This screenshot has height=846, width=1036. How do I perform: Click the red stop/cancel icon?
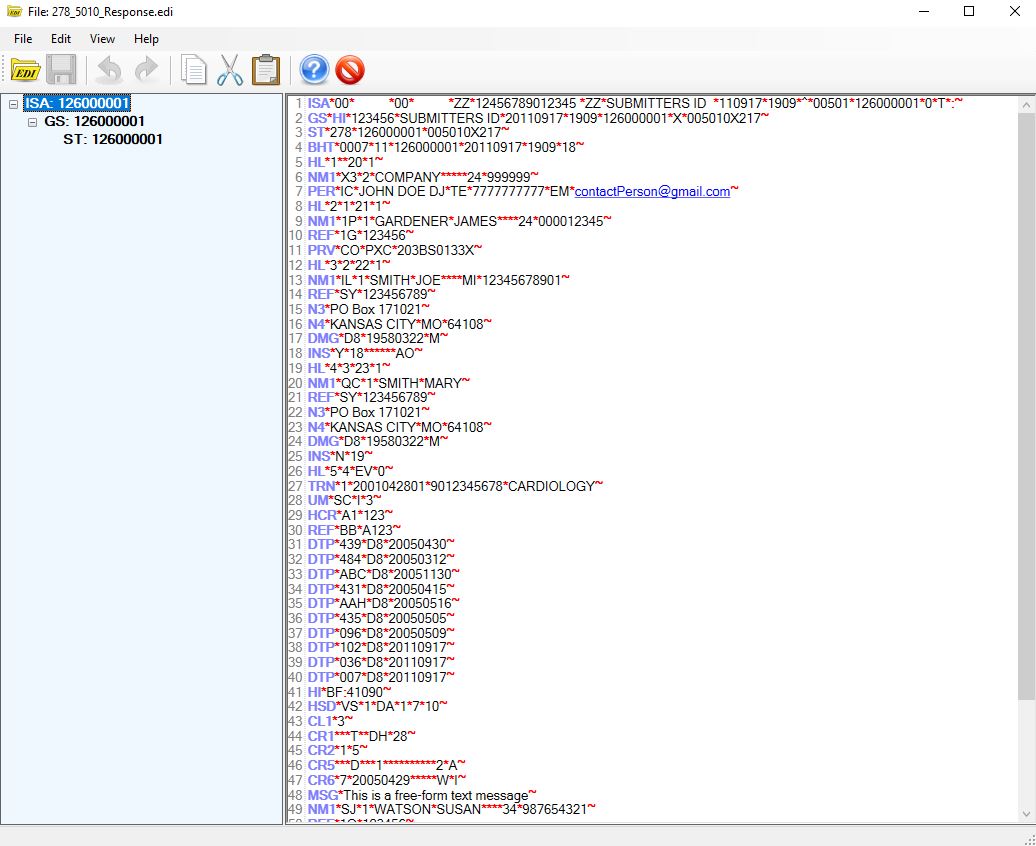pos(350,69)
